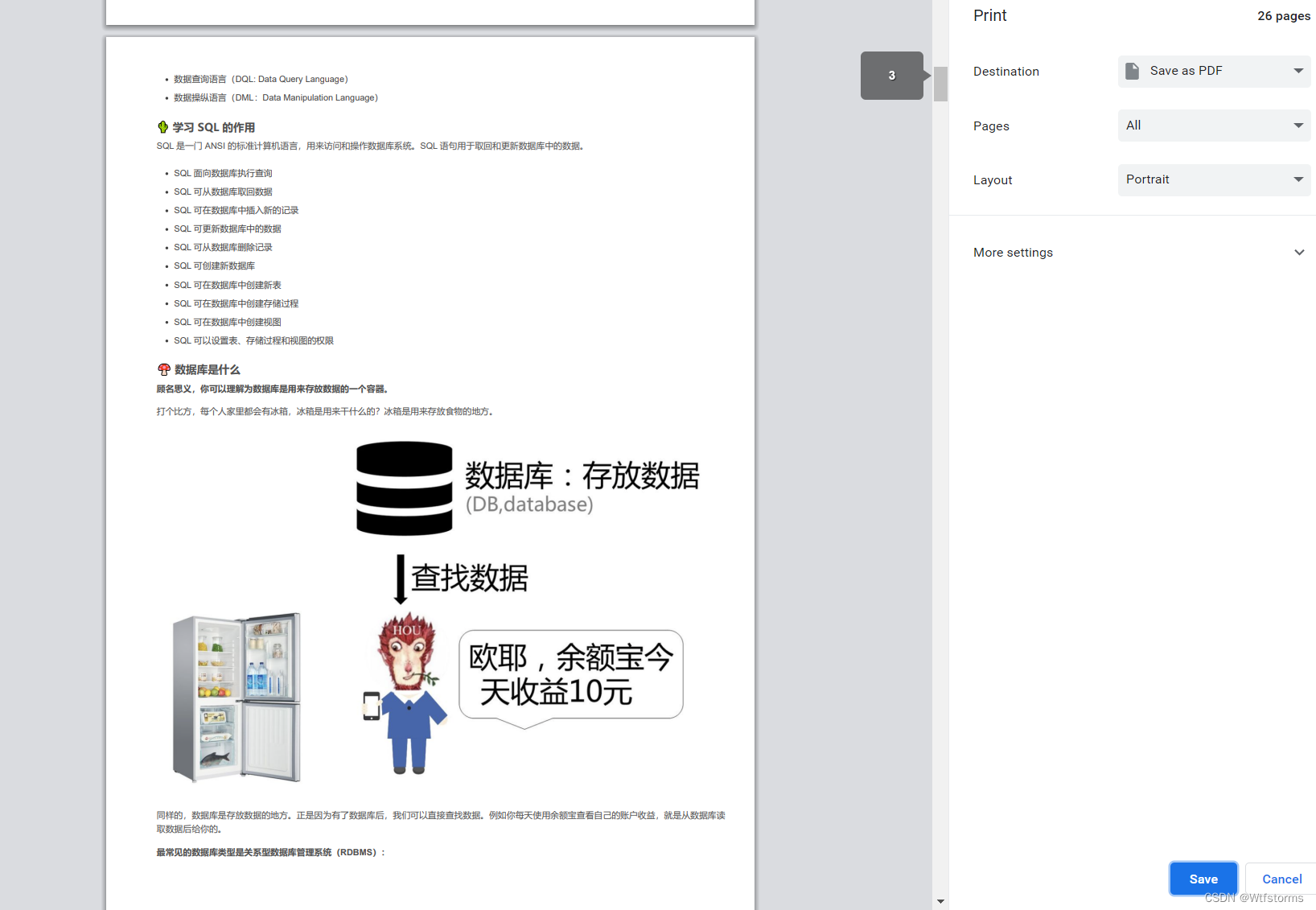Click the bullet 'SQL 可创建新数据库'
The width and height of the screenshot is (1316, 910).
(215, 266)
